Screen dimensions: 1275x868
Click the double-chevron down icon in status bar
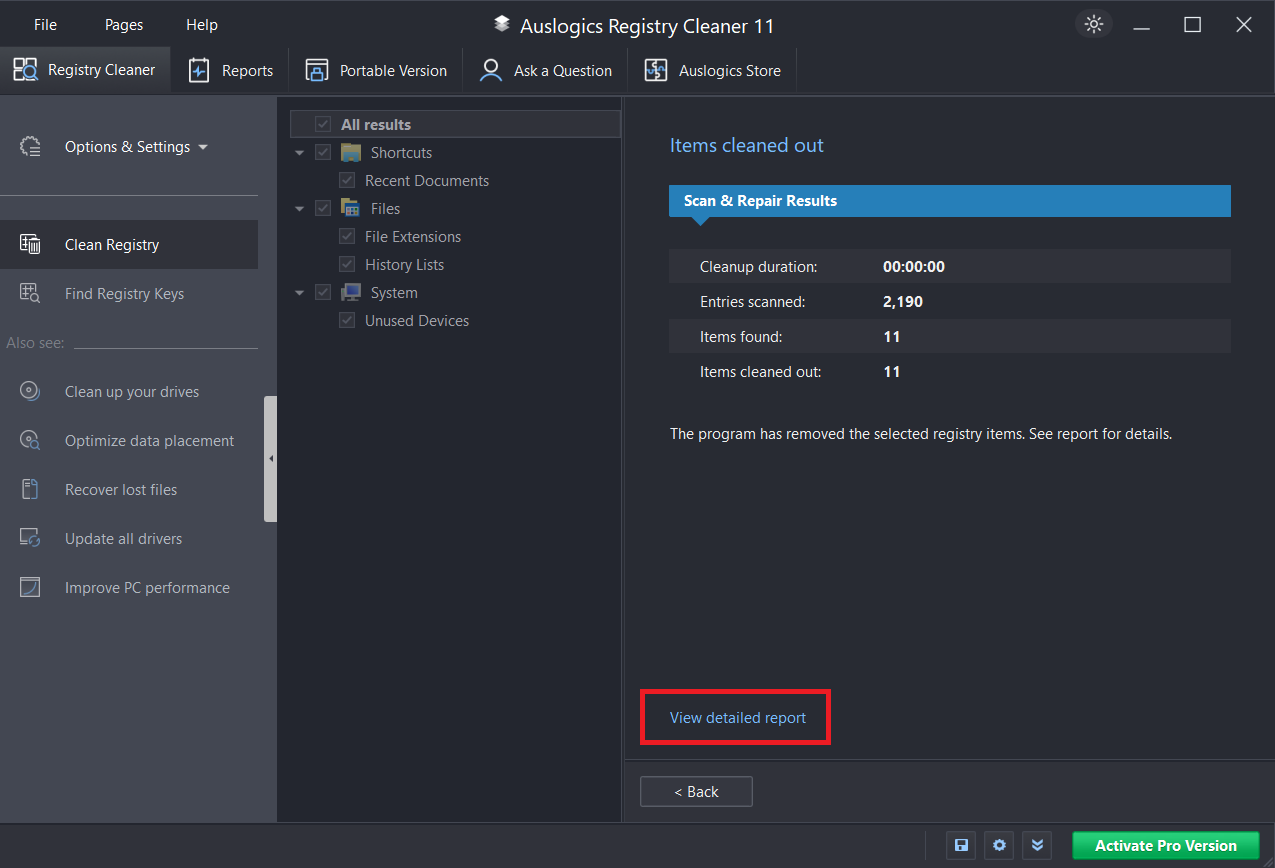tap(1037, 845)
